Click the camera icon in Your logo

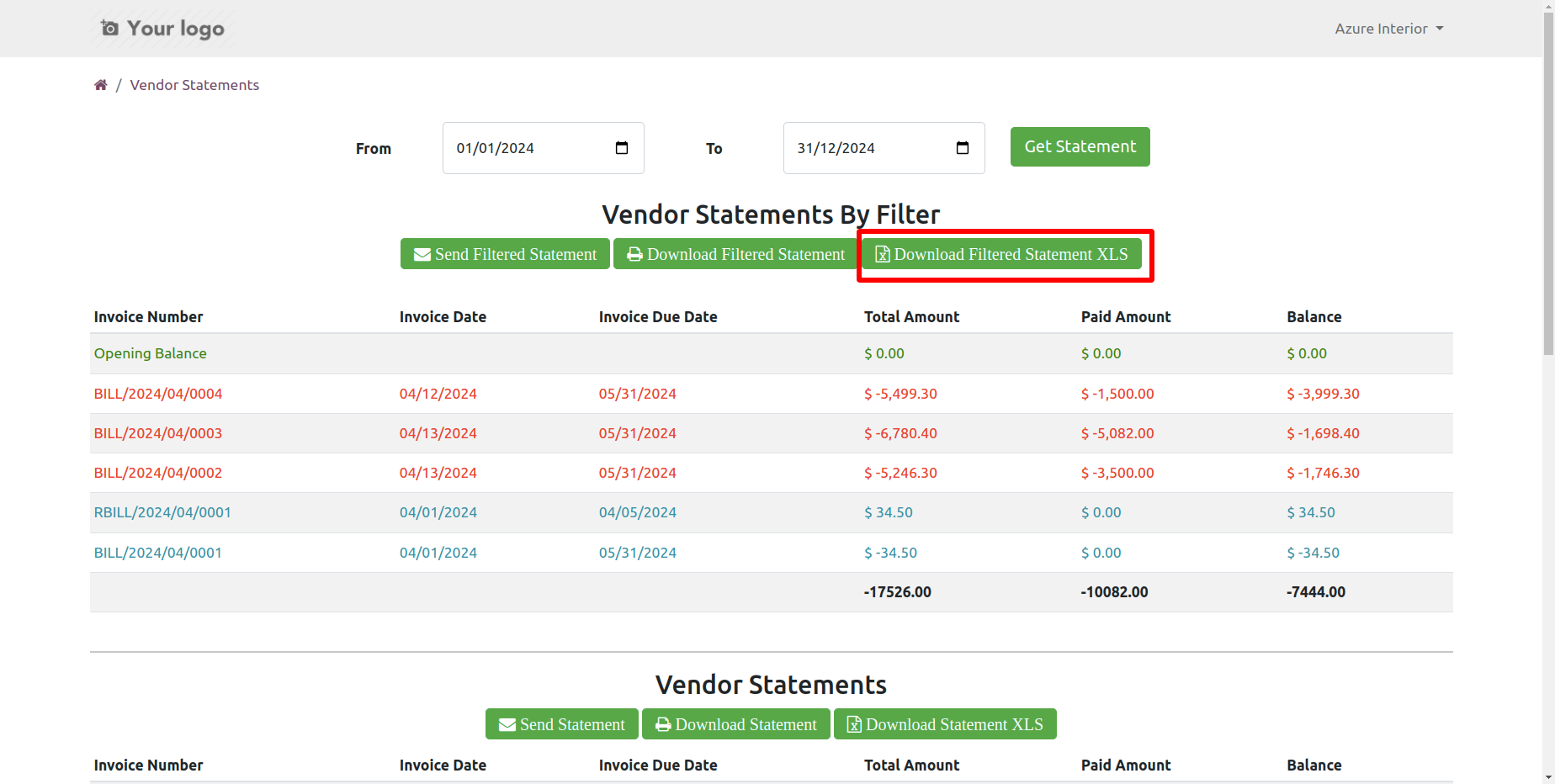pos(109,28)
